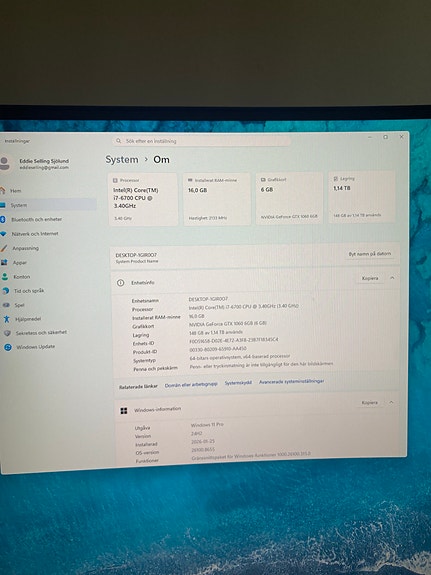Select the Anpassning brush icon
The height and width of the screenshot is (575, 431).
click(x=4, y=248)
